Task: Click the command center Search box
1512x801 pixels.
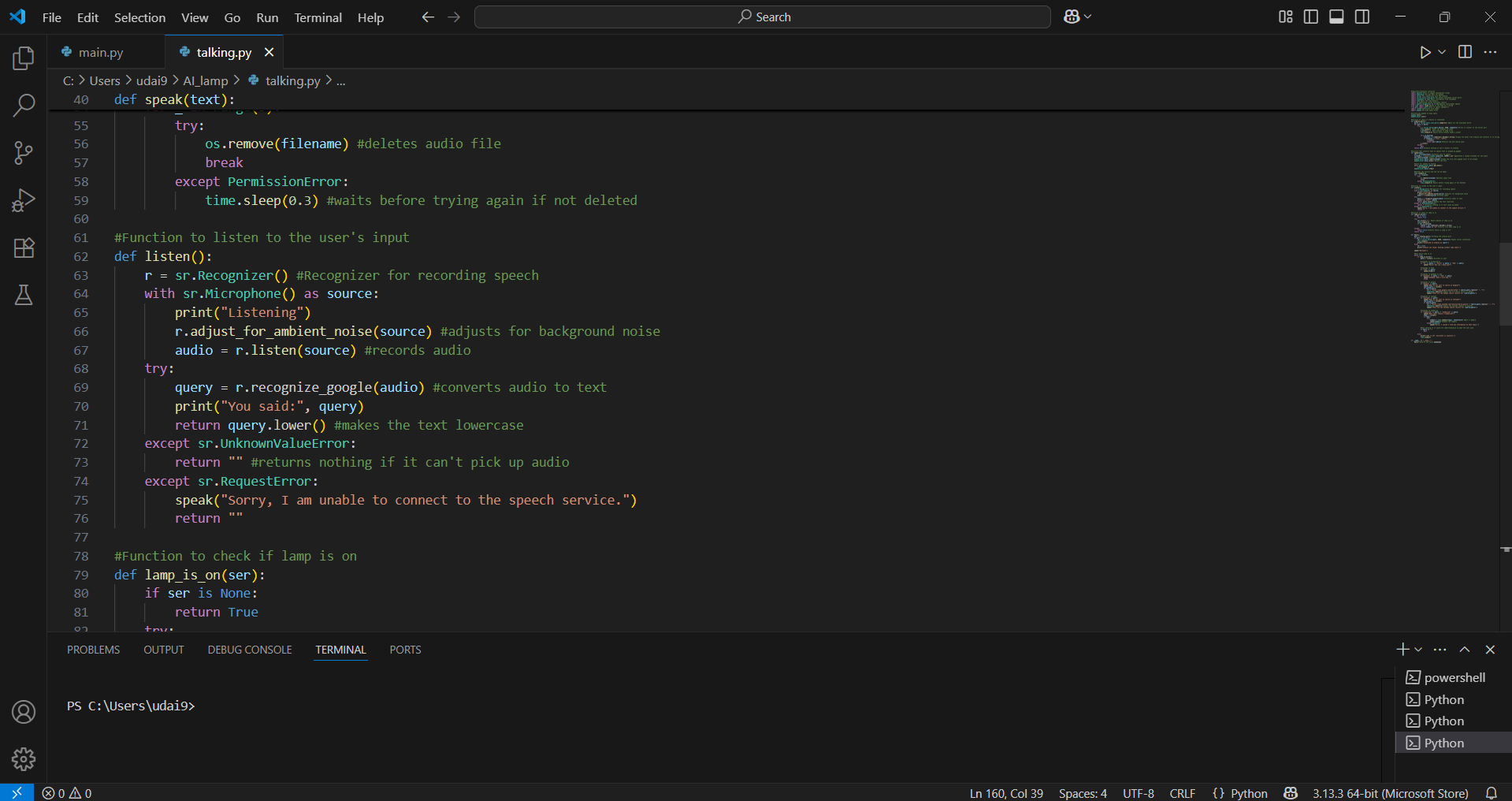Action: tap(763, 17)
